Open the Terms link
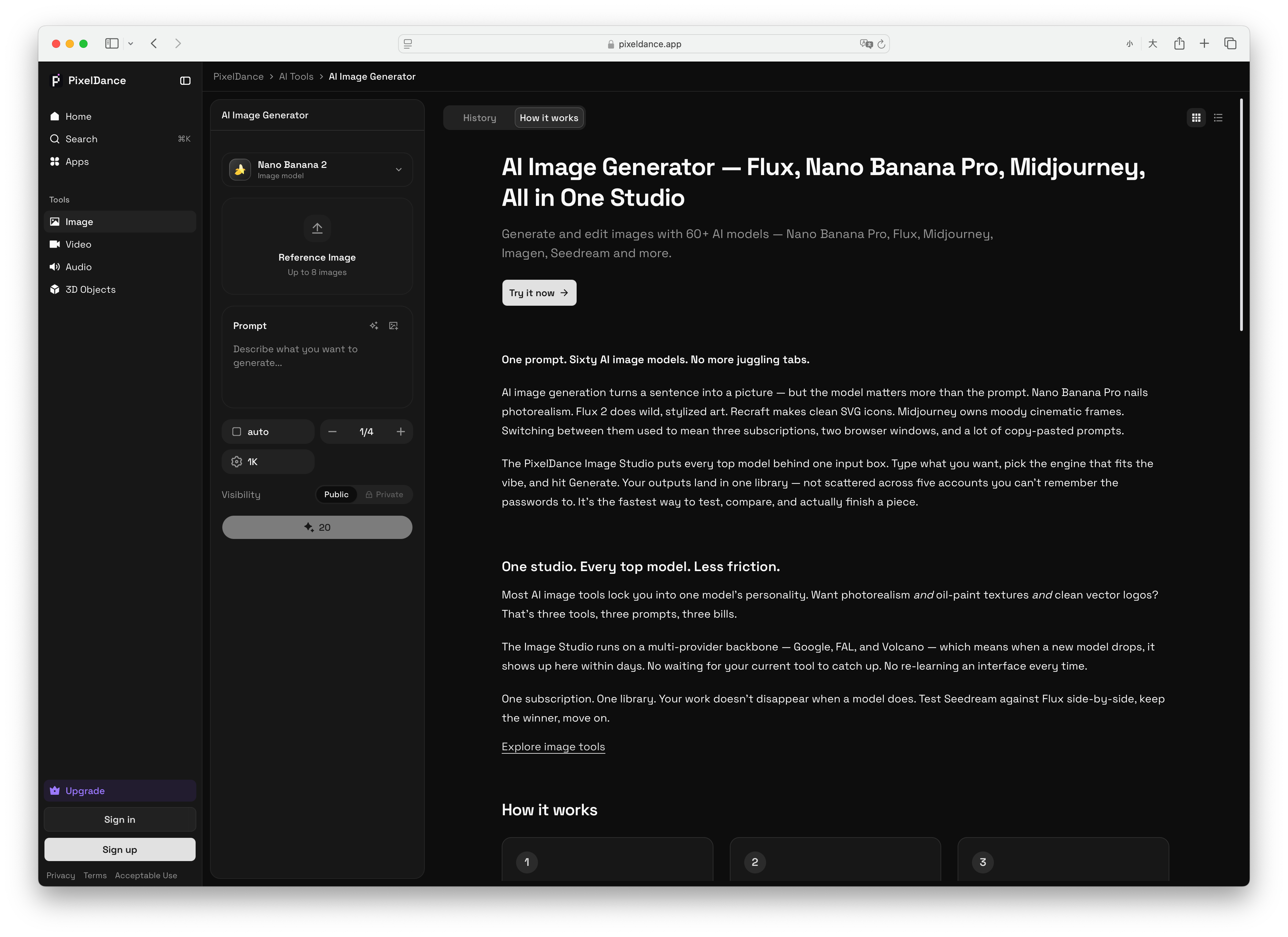1288x937 pixels. (x=95, y=875)
